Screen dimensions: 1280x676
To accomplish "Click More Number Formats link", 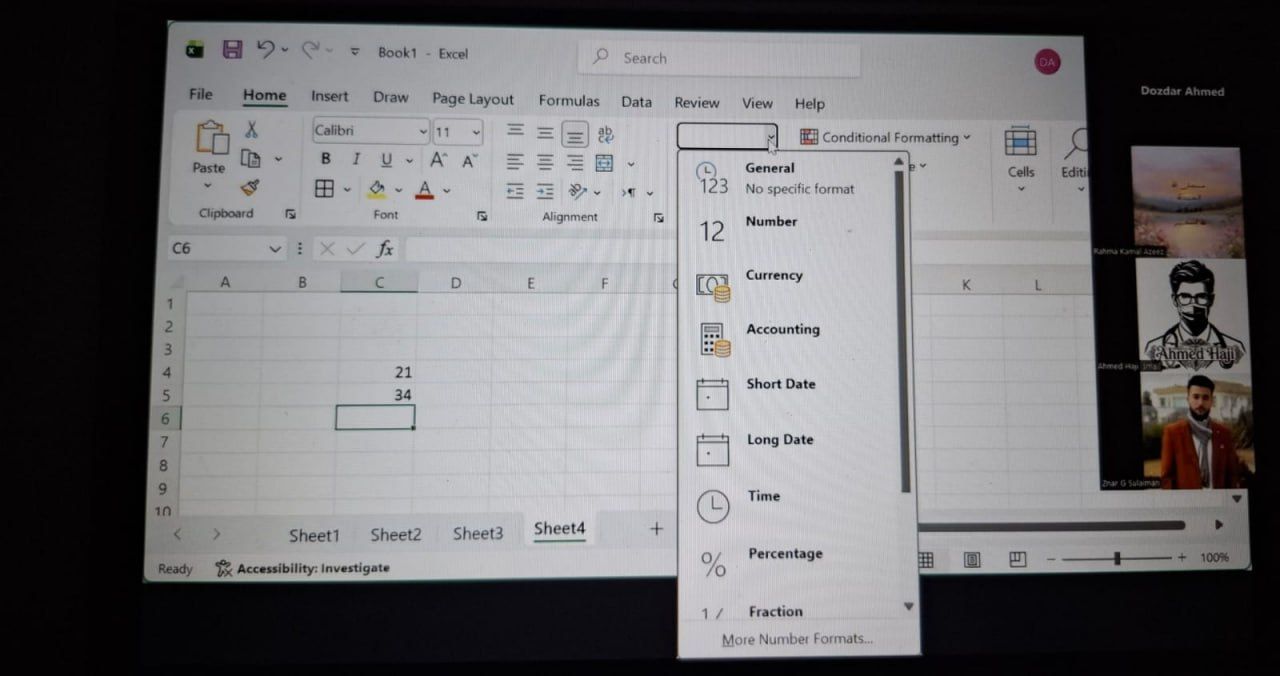I will coord(797,639).
